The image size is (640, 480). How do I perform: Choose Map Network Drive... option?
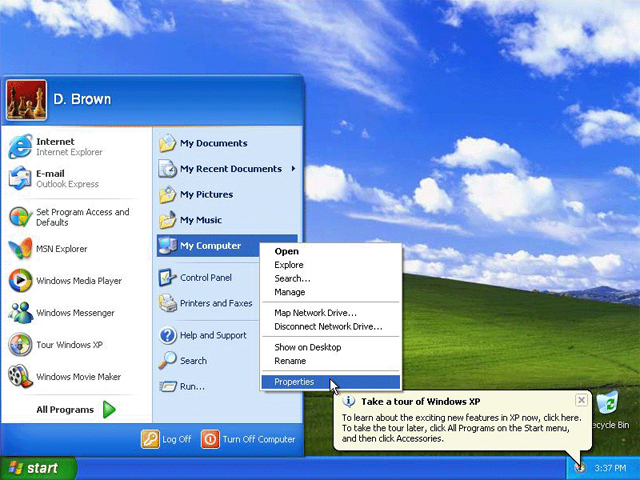pos(331,313)
